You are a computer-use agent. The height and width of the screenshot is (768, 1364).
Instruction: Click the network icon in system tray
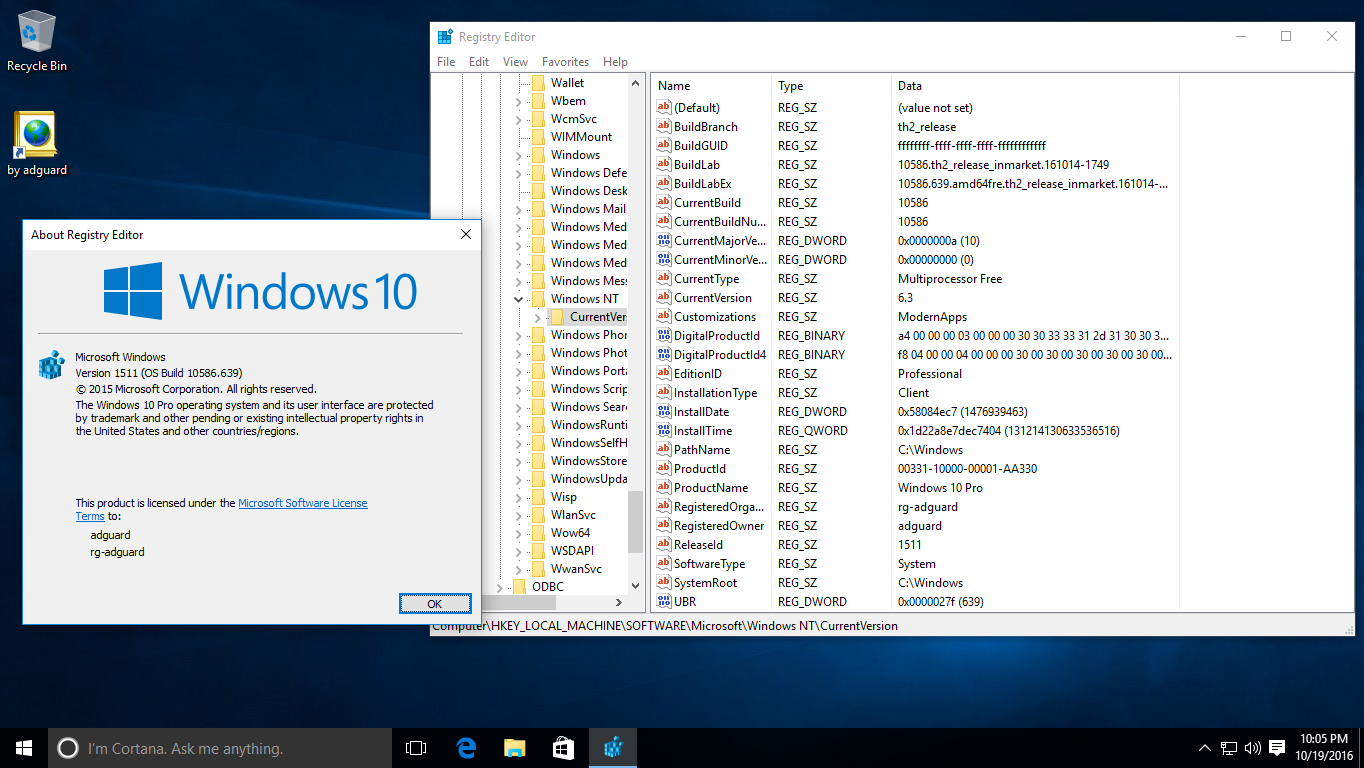point(1229,748)
